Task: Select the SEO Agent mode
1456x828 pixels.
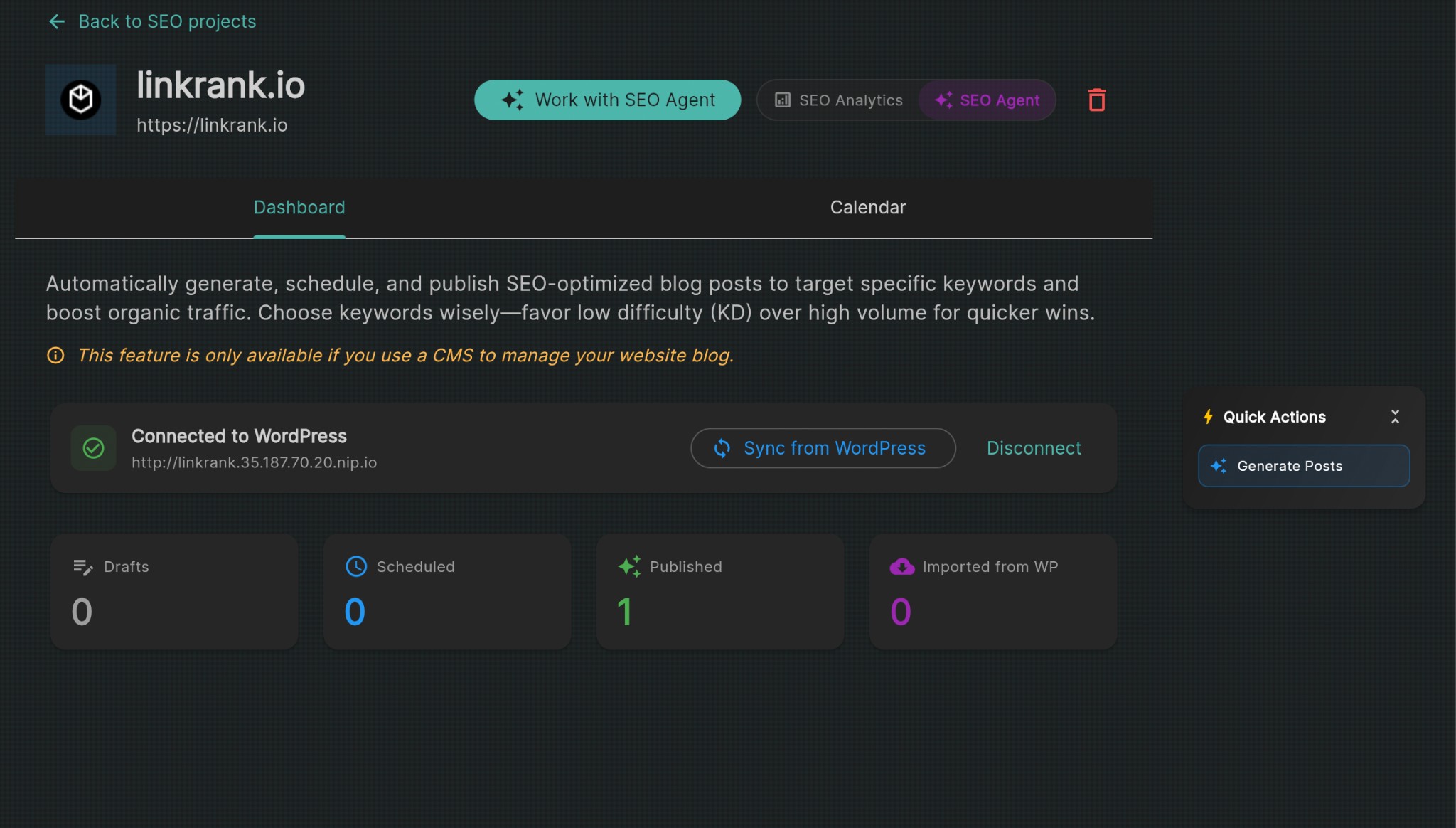Action: (987, 100)
